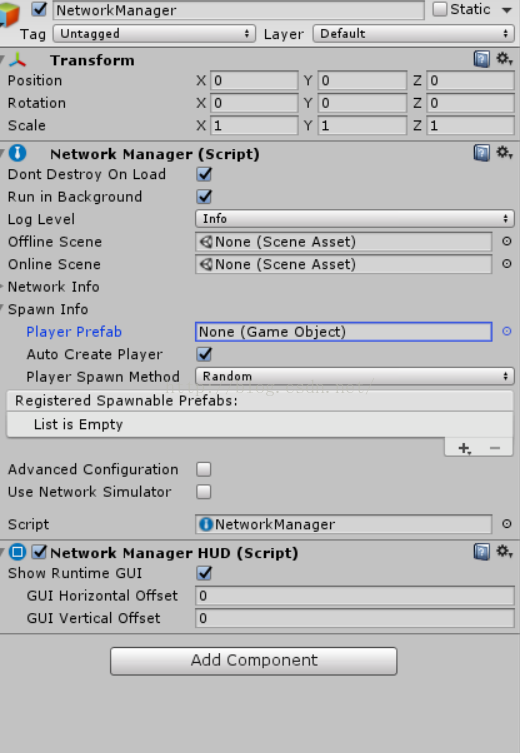Open the Tag dropdown (Untagged)

click(154, 34)
